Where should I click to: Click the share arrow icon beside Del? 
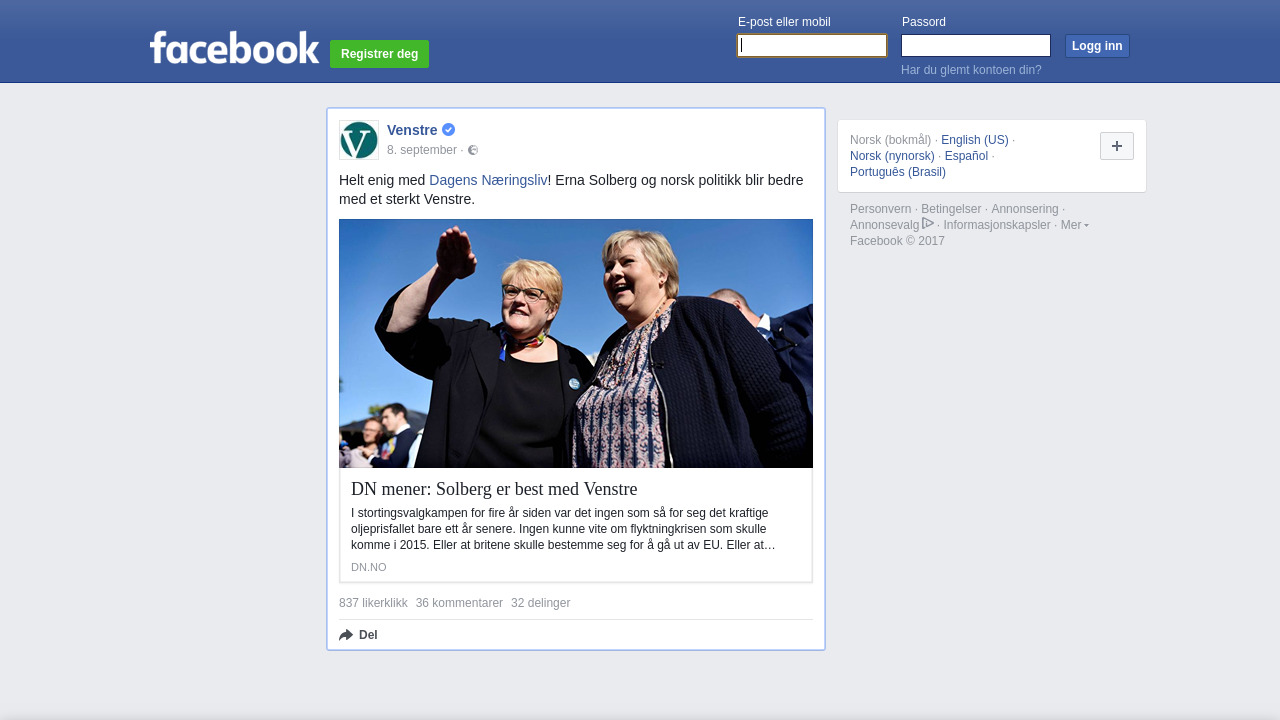(346, 635)
